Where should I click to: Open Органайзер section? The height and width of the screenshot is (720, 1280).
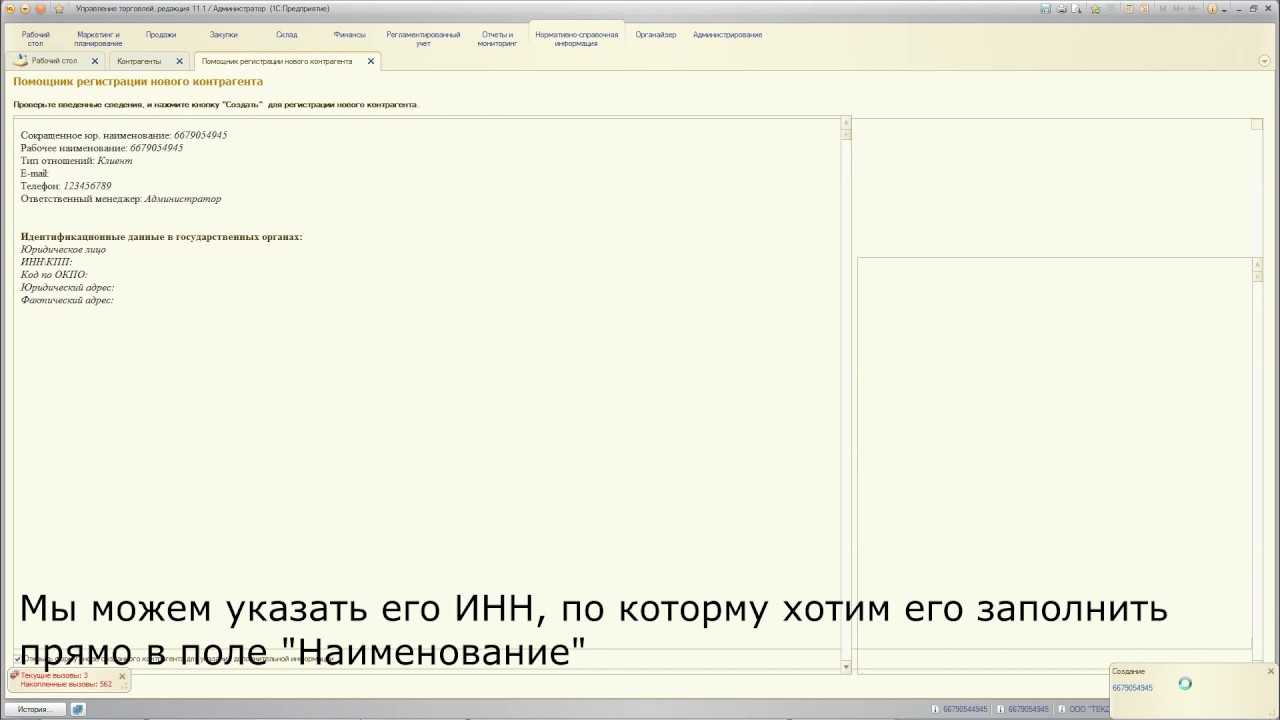(x=656, y=35)
